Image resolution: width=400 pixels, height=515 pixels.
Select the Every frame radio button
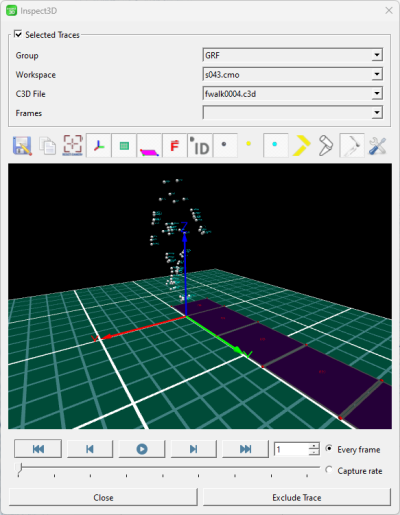(329, 449)
